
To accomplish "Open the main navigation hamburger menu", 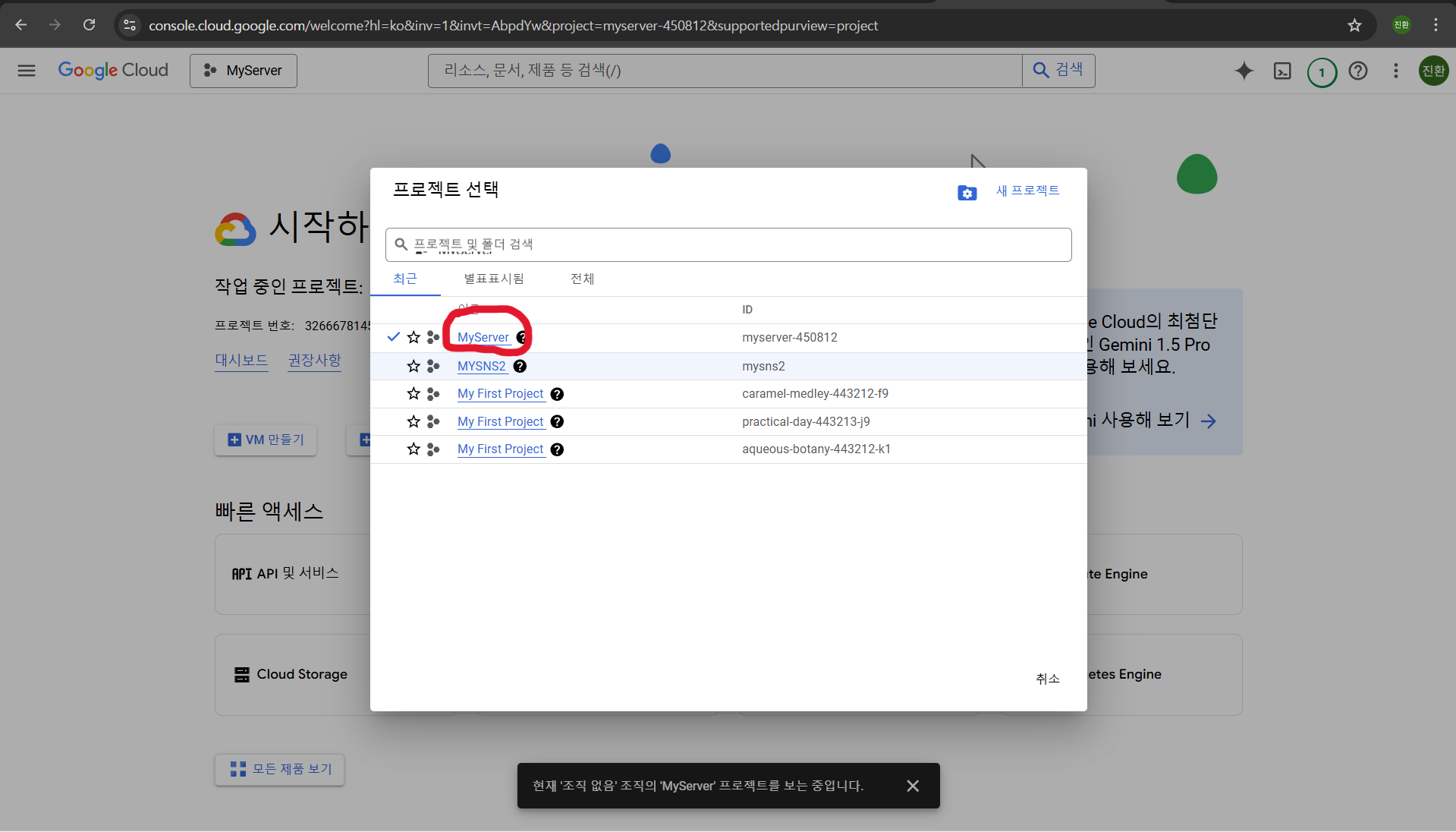I will [27, 71].
